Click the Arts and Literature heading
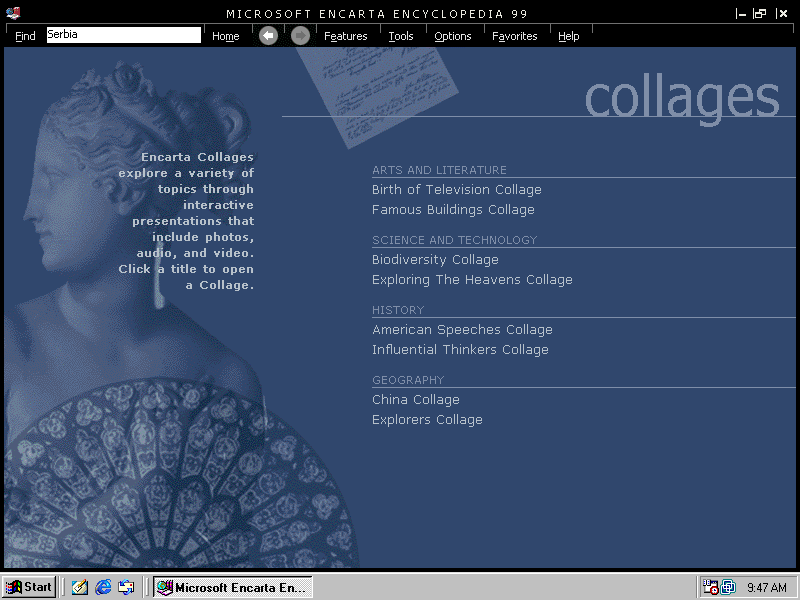This screenshot has height=600, width=800. [439, 170]
